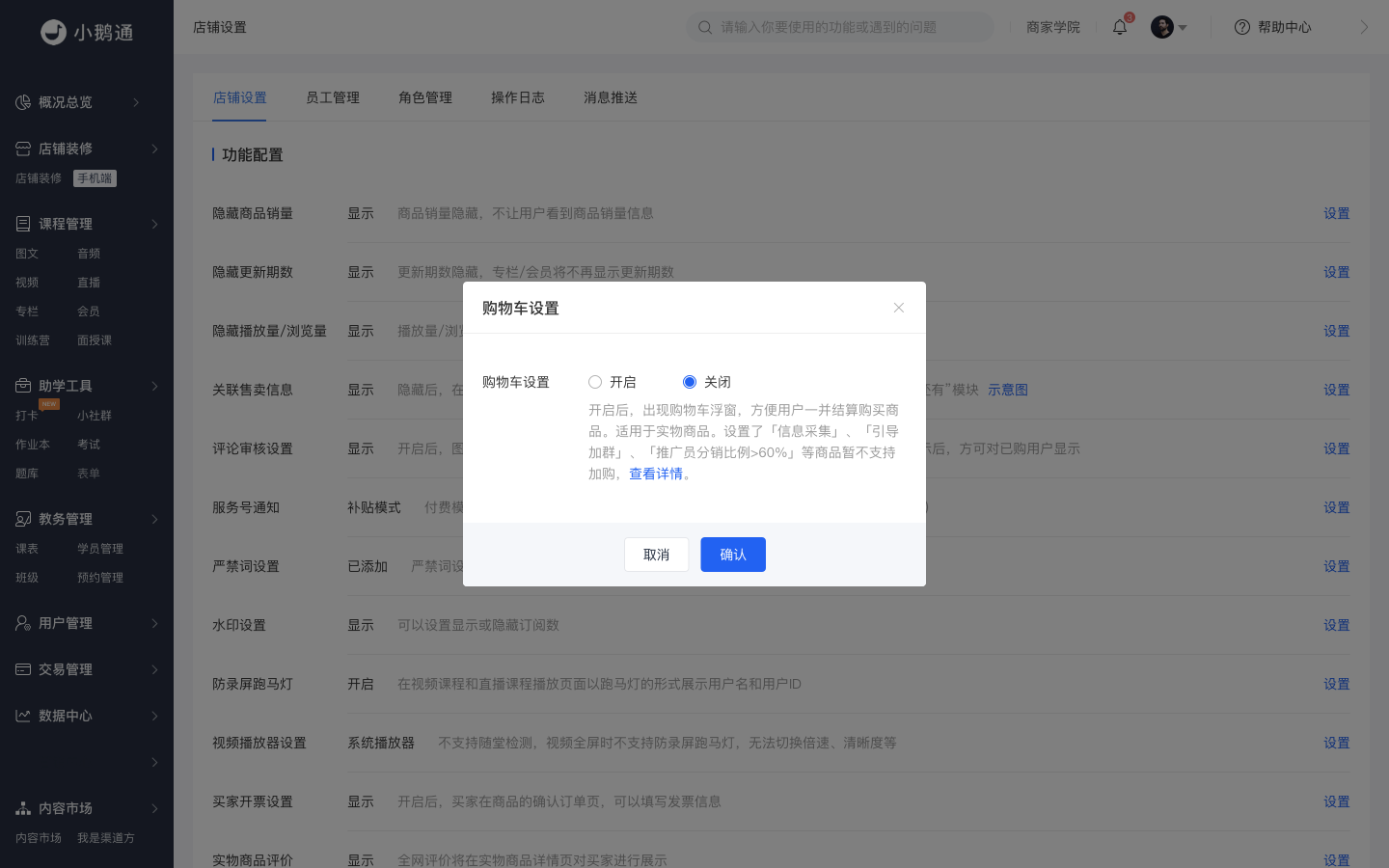Open 小社群 in sidebar
Screen dimensions: 1389x868
pyautogui.click(x=95, y=416)
